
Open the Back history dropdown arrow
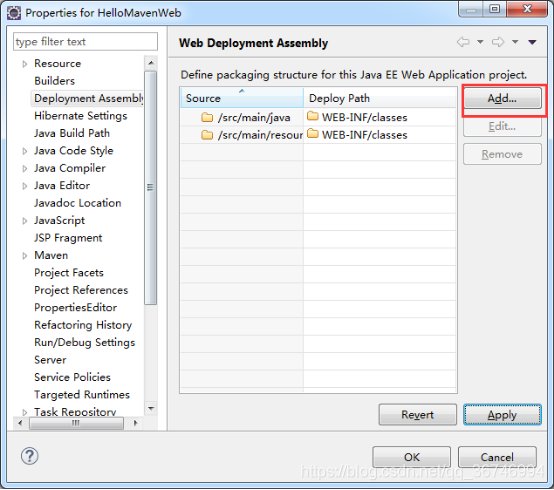(480, 42)
